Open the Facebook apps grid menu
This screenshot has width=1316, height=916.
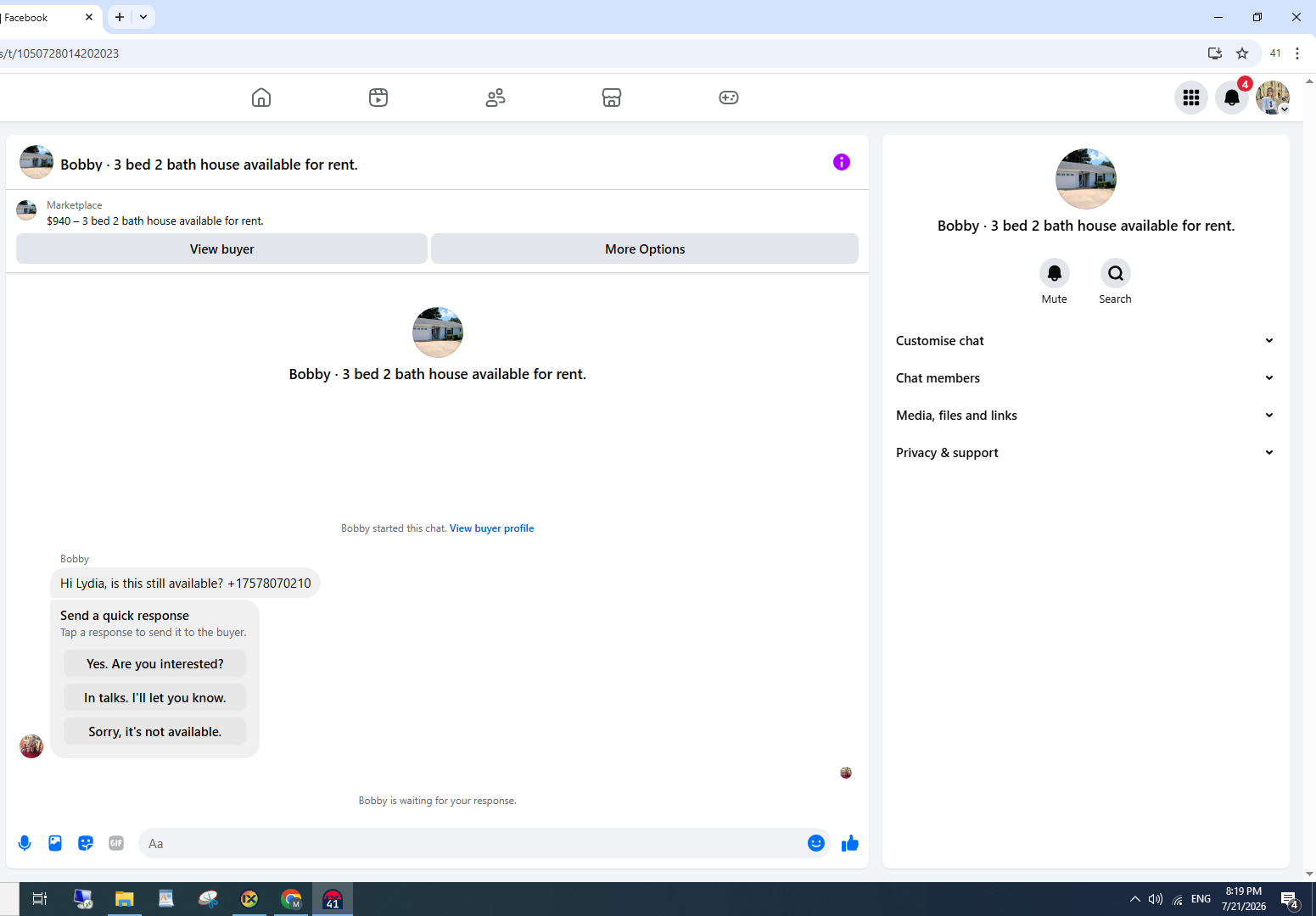point(1191,98)
